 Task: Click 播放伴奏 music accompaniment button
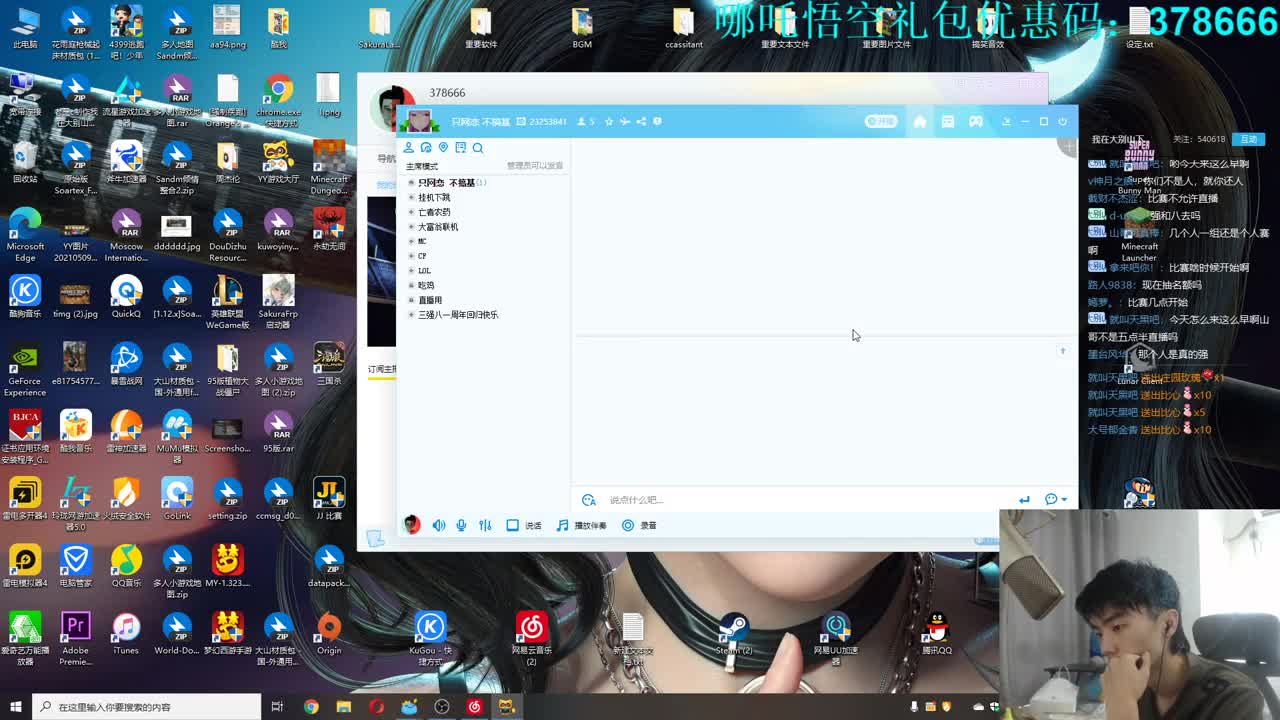tap(581, 525)
